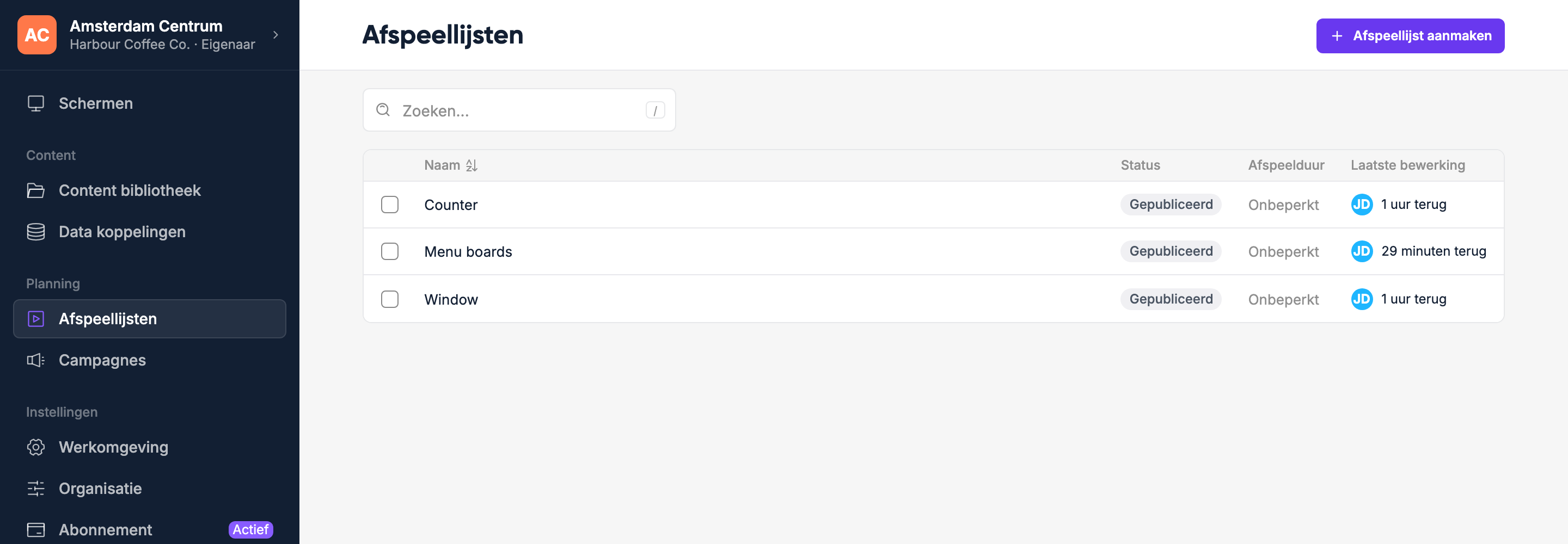Click the Content bibliotheek folder icon
Screen dimensions: 1568x544
pyautogui.click(x=36, y=190)
